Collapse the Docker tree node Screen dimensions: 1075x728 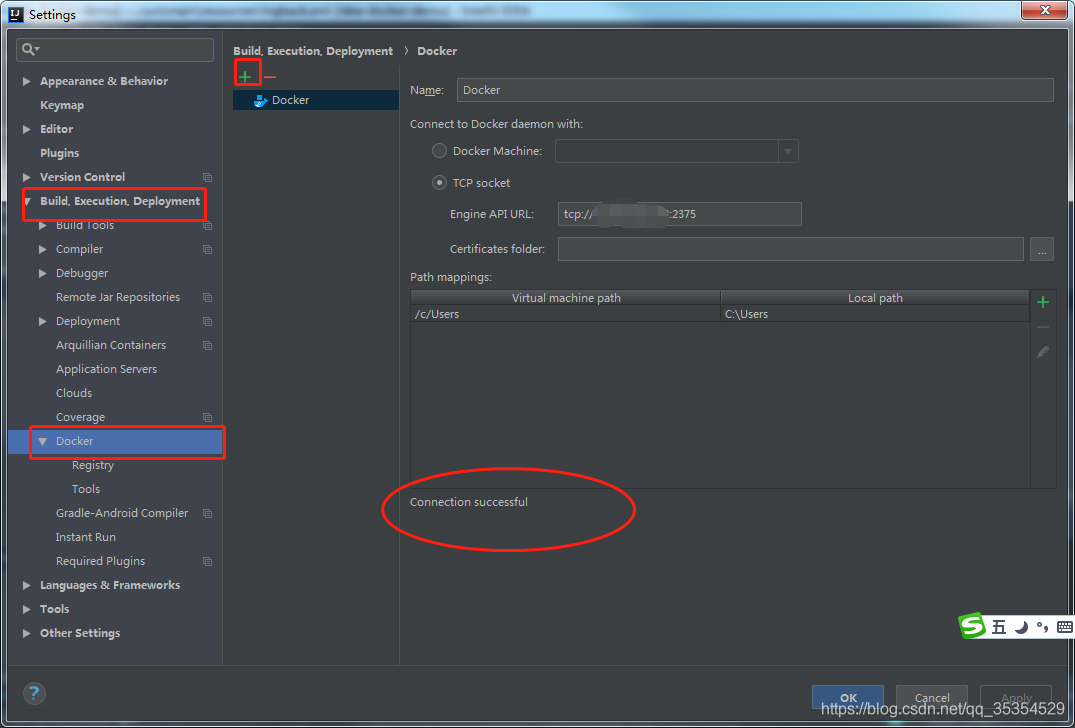point(42,441)
